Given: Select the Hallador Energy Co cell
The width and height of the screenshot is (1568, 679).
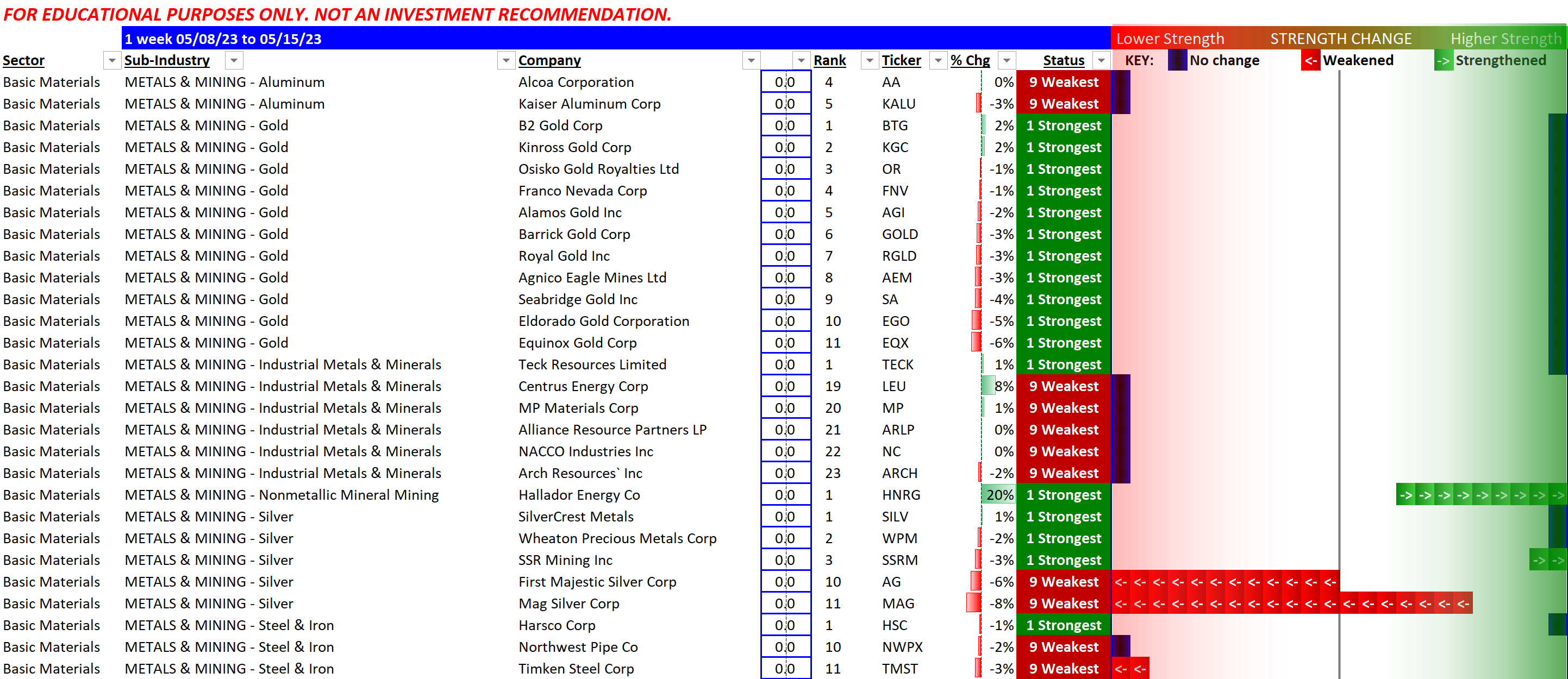Looking at the screenshot, I should (x=578, y=495).
